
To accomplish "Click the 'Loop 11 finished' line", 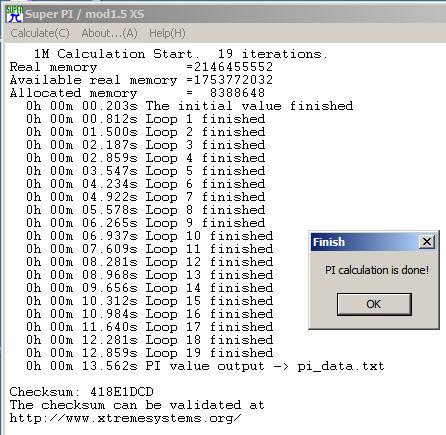I will 150,249.
